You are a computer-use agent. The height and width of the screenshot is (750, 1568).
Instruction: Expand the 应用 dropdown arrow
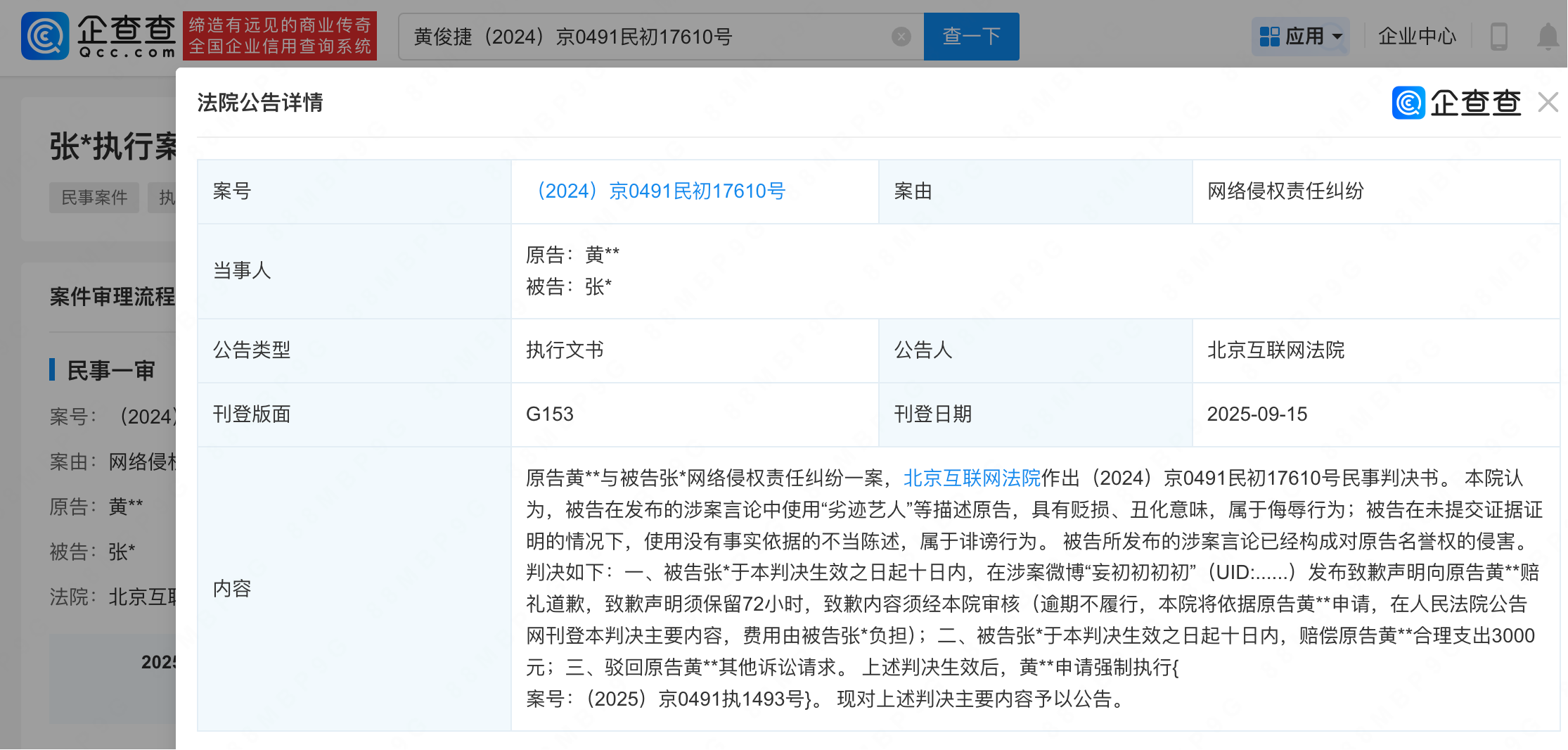1337,37
